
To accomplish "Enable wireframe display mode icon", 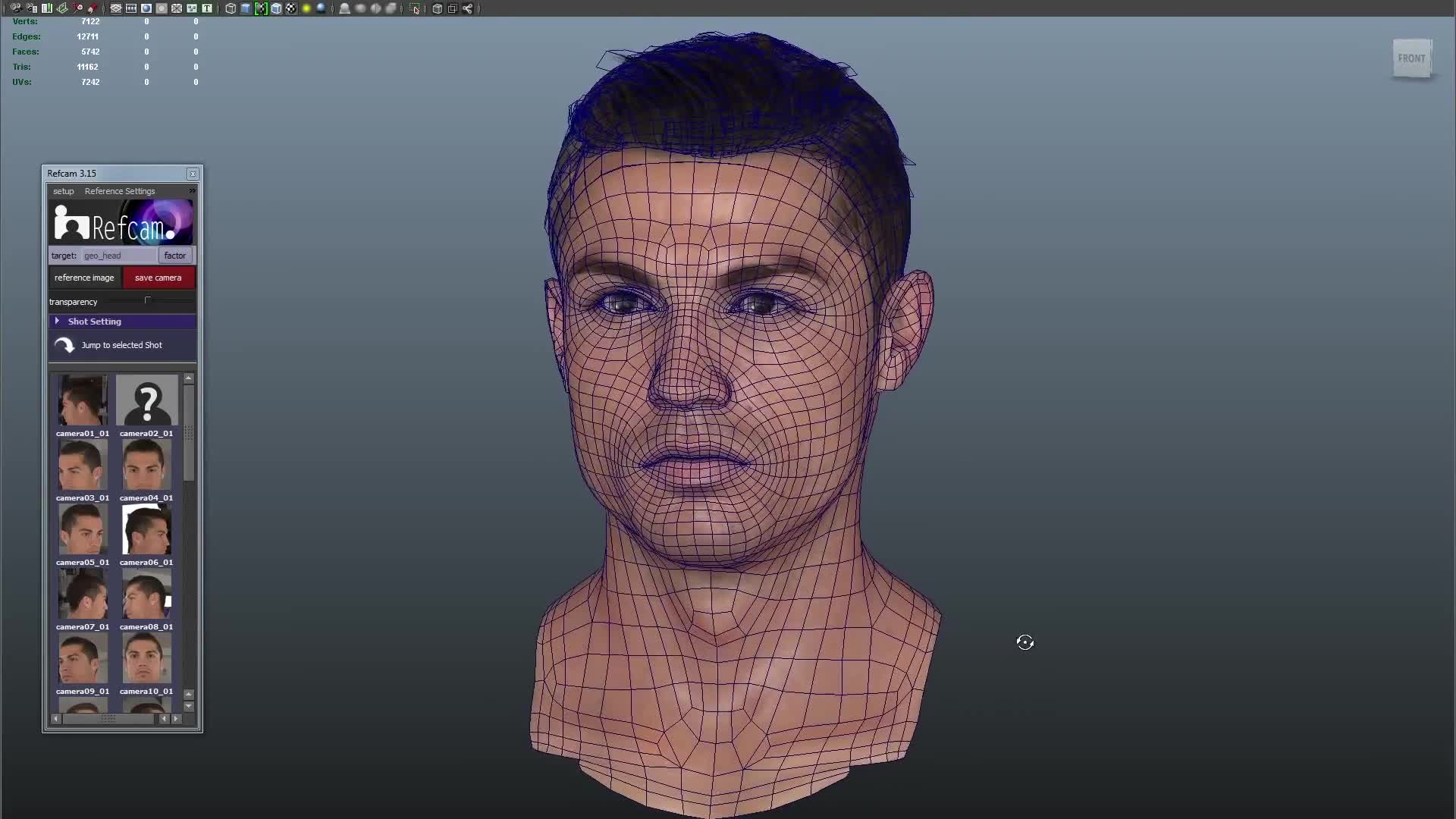I will point(231,8).
